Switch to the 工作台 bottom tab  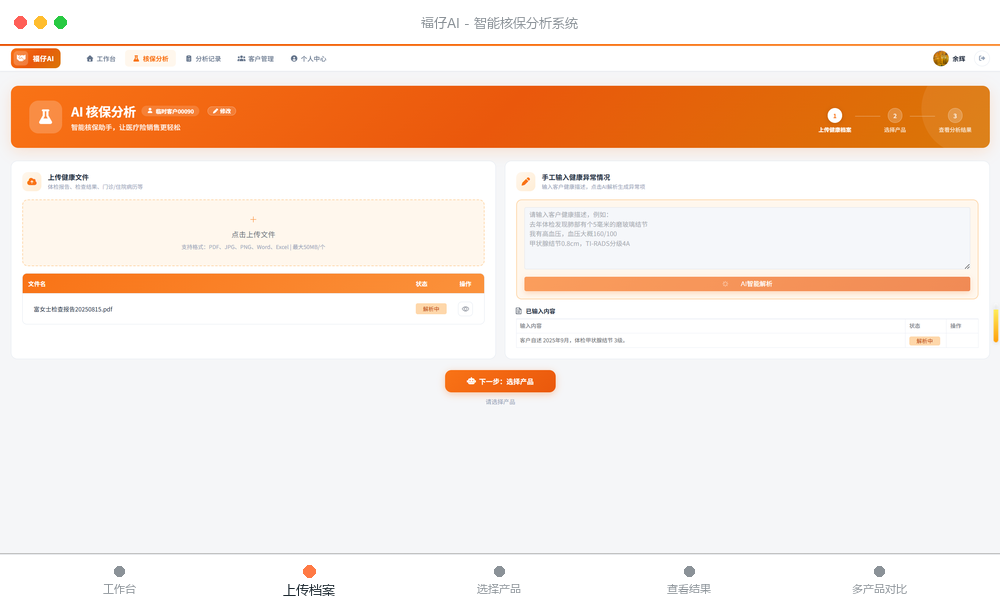point(119,582)
